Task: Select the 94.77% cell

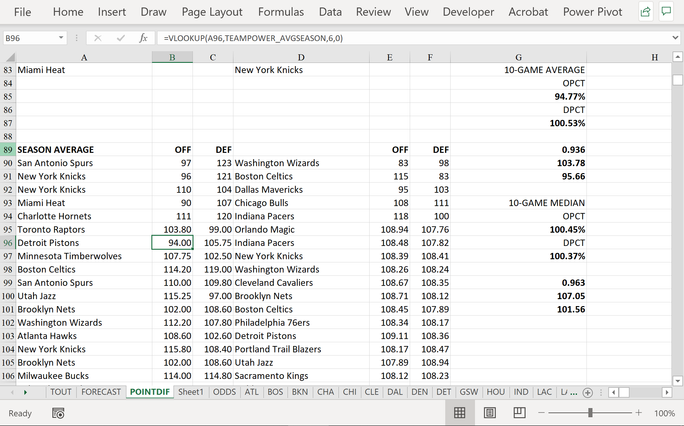Action: click(518, 96)
